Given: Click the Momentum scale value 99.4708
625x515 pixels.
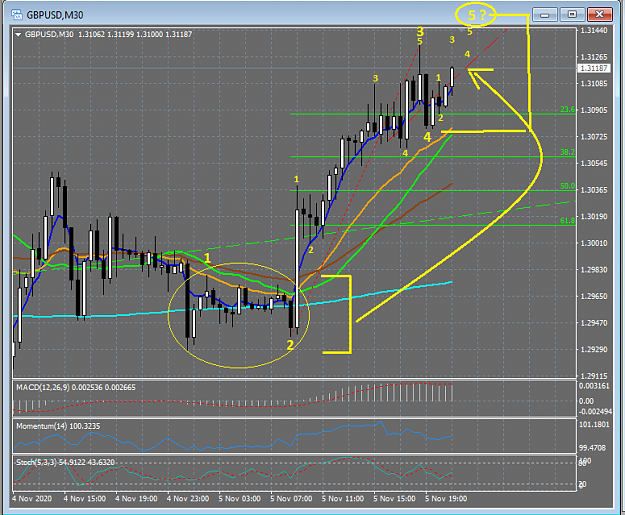Looking at the screenshot, I should (x=592, y=448).
